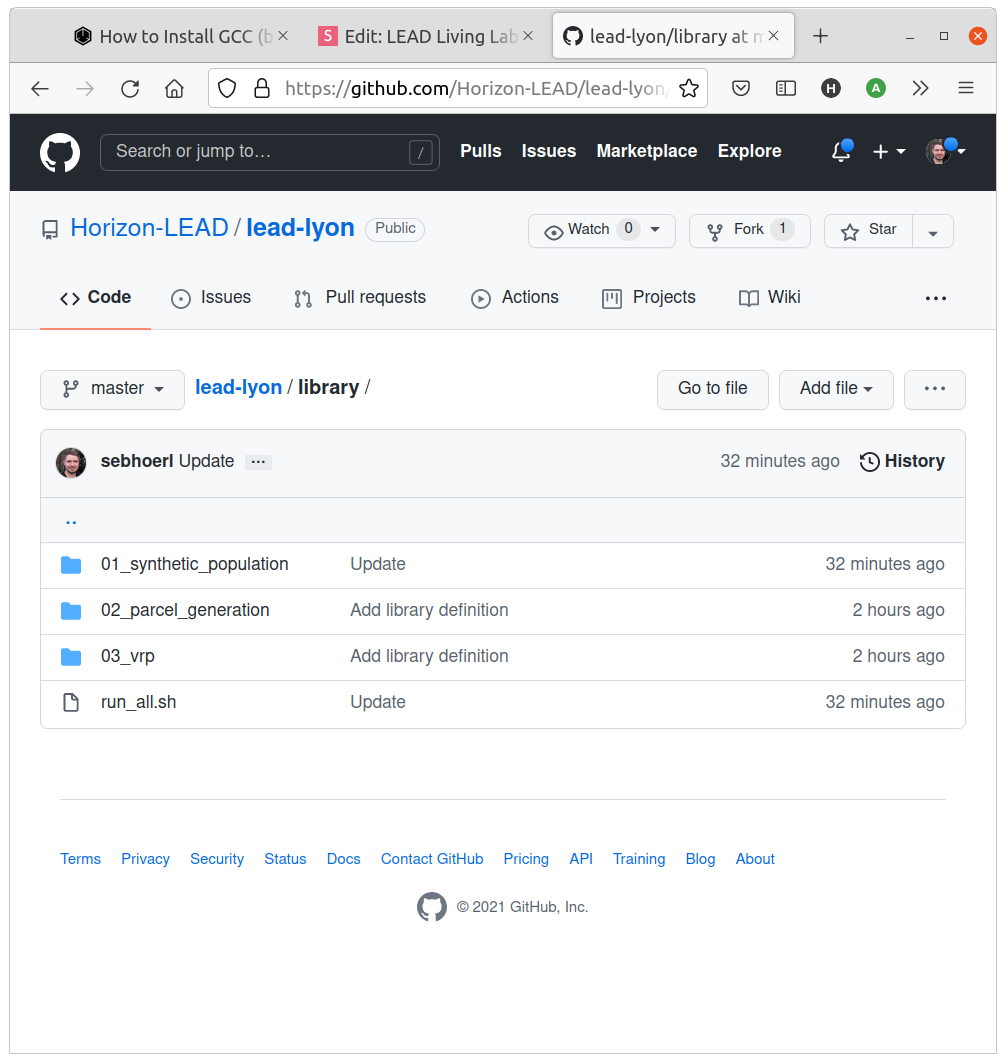
Task: Open Explore in the header
Action: click(749, 151)
